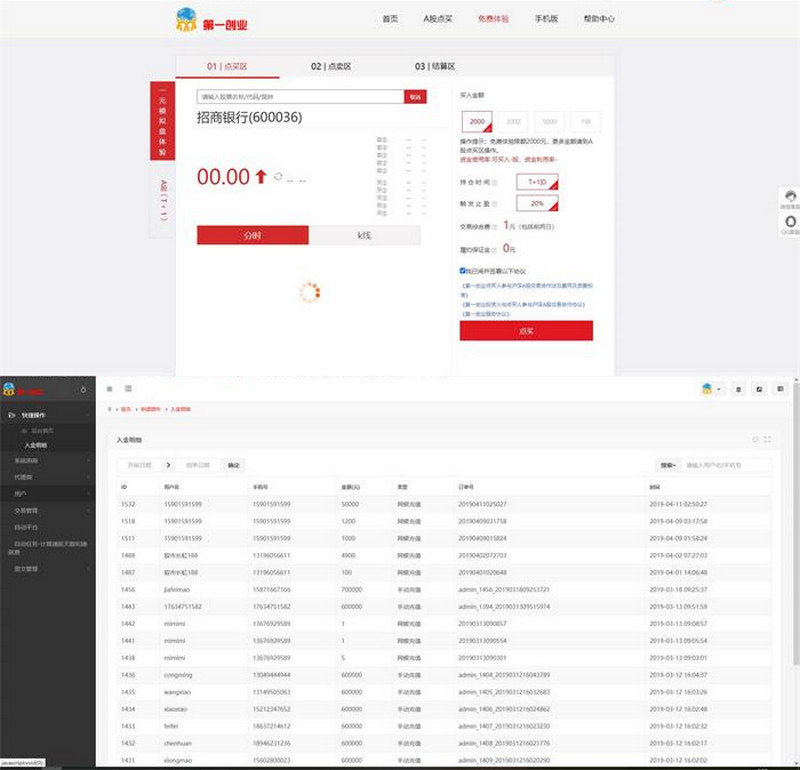Choose the 5000 buy amount option
The width and height of the screenshot is (800, 770).
point(549,121)
